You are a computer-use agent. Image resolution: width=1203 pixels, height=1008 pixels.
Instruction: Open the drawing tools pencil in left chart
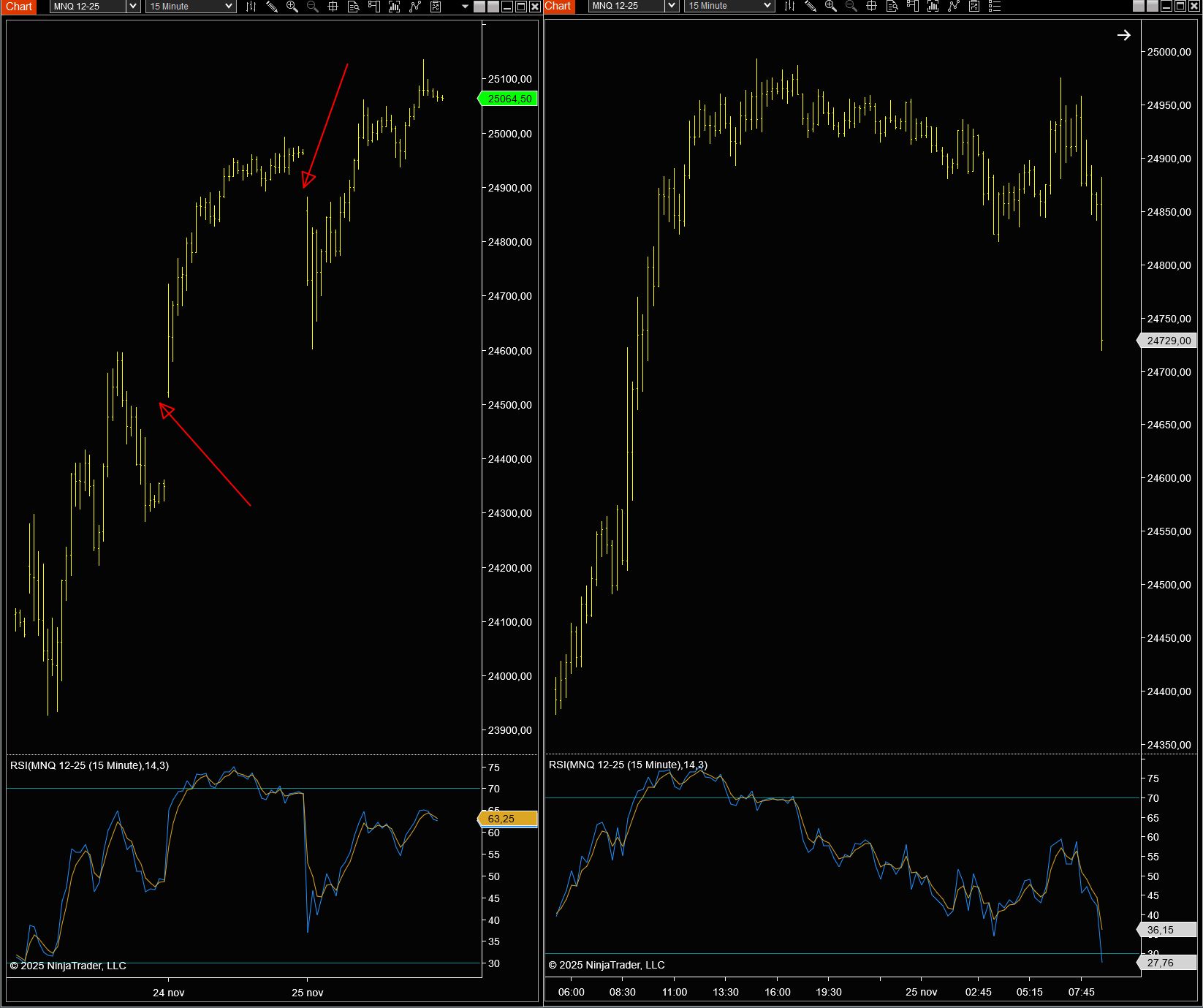[271, 7]
